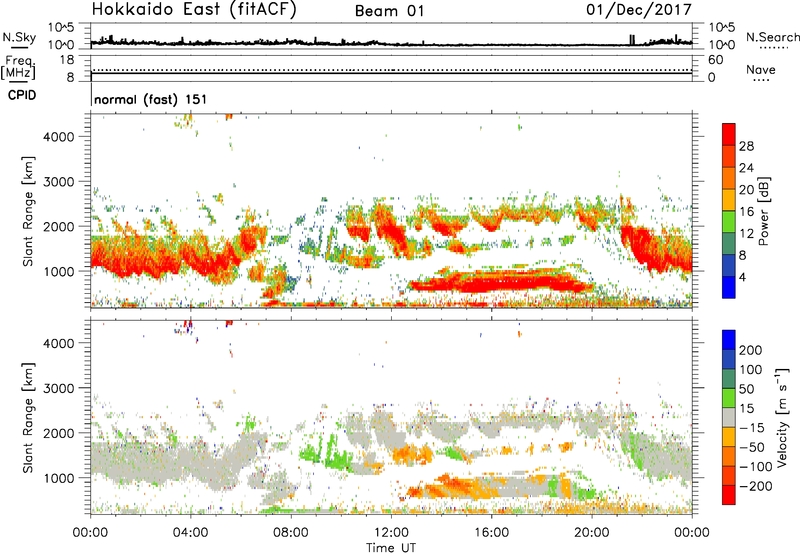Viewport: 800px width, 554px height.
Task: Click the 'Velocity [m s⁻¹]' colorbar title
Action: coord(782,417)
